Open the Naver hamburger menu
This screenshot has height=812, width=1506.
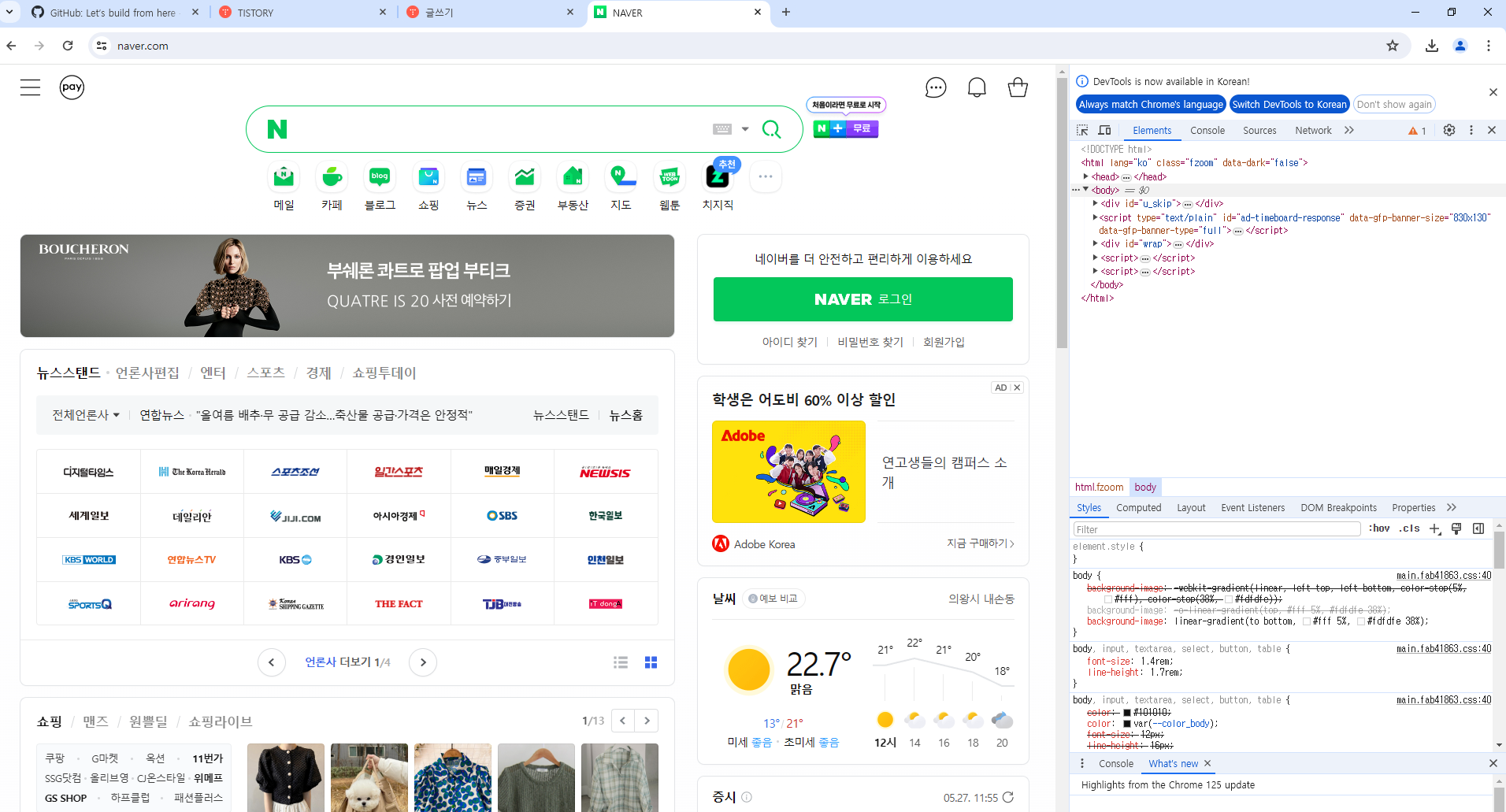click(x=30, y=87)
